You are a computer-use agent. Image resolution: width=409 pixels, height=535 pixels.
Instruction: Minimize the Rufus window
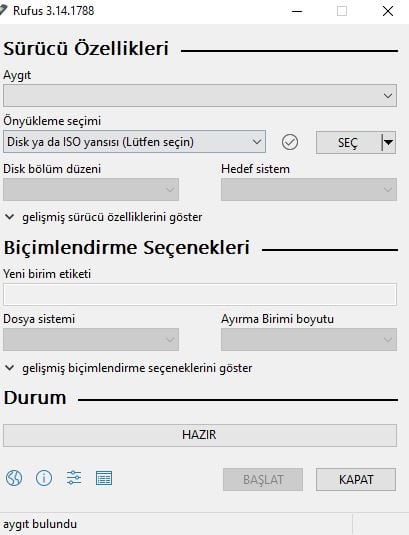point(297,11)
